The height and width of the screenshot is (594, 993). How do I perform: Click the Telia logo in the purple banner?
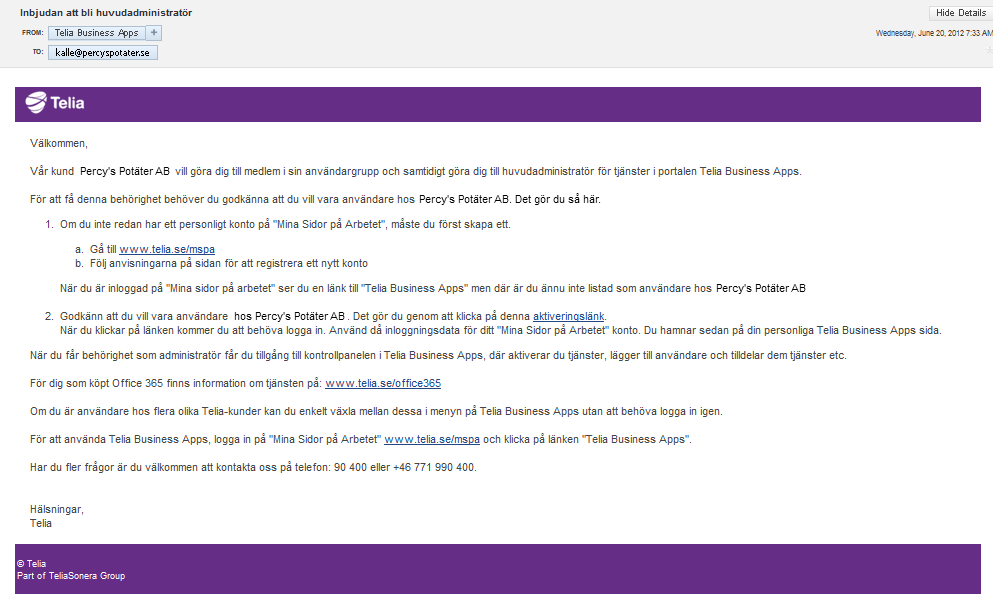[55, 103]
